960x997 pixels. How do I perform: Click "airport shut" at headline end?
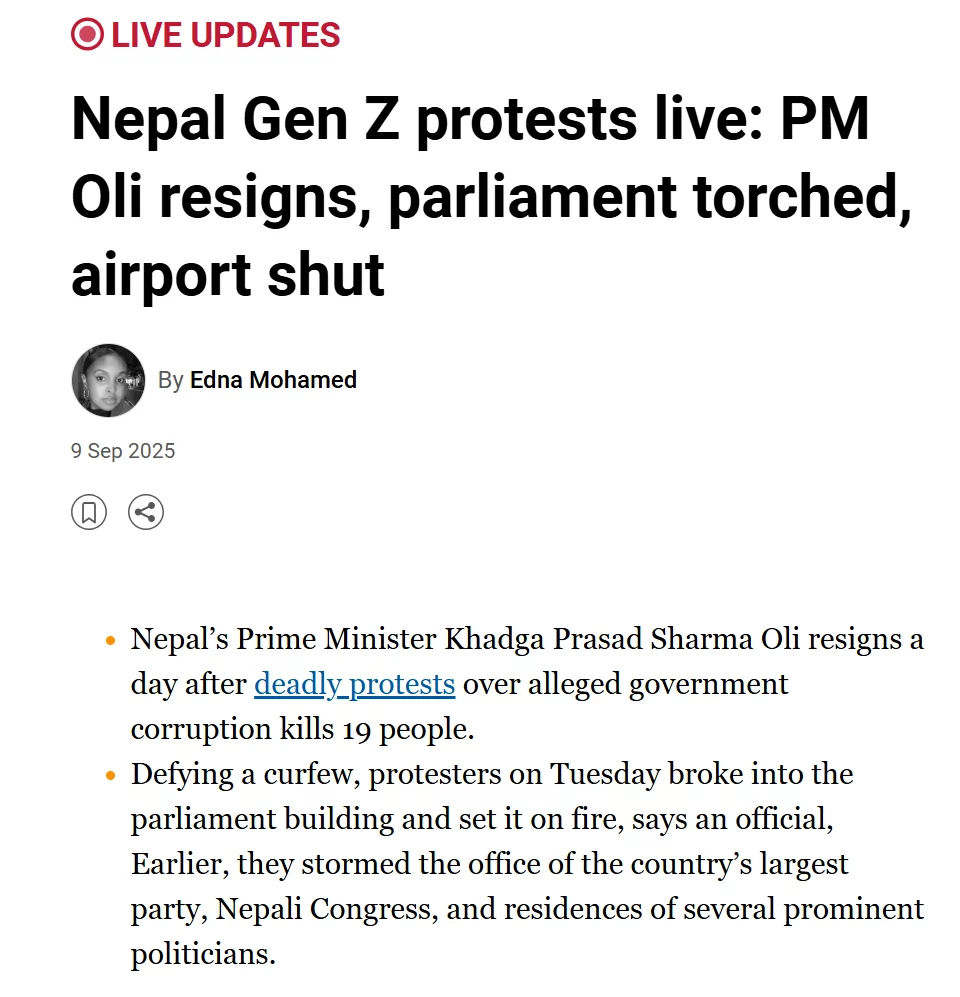(x=228, y=275)
